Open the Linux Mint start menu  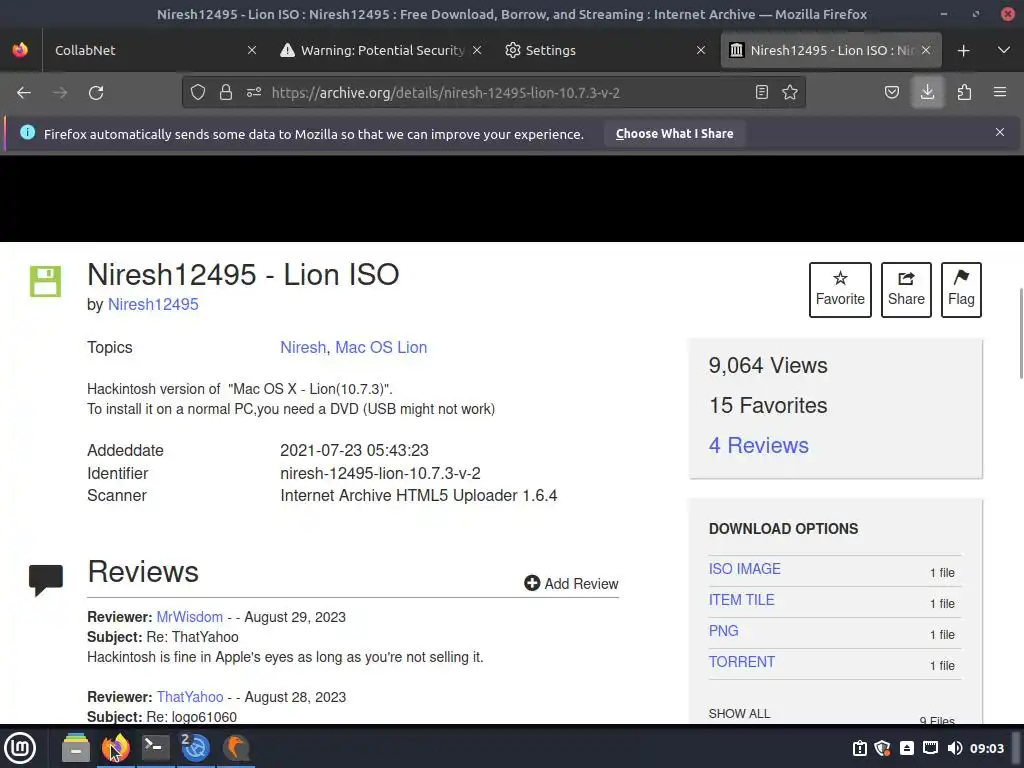click(20, 747)
